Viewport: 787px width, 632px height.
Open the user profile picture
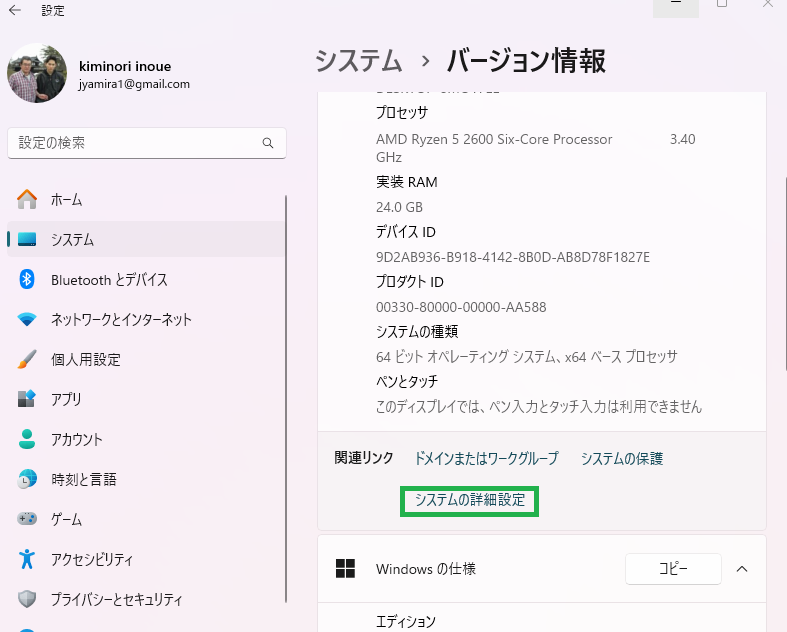point(37,73)
